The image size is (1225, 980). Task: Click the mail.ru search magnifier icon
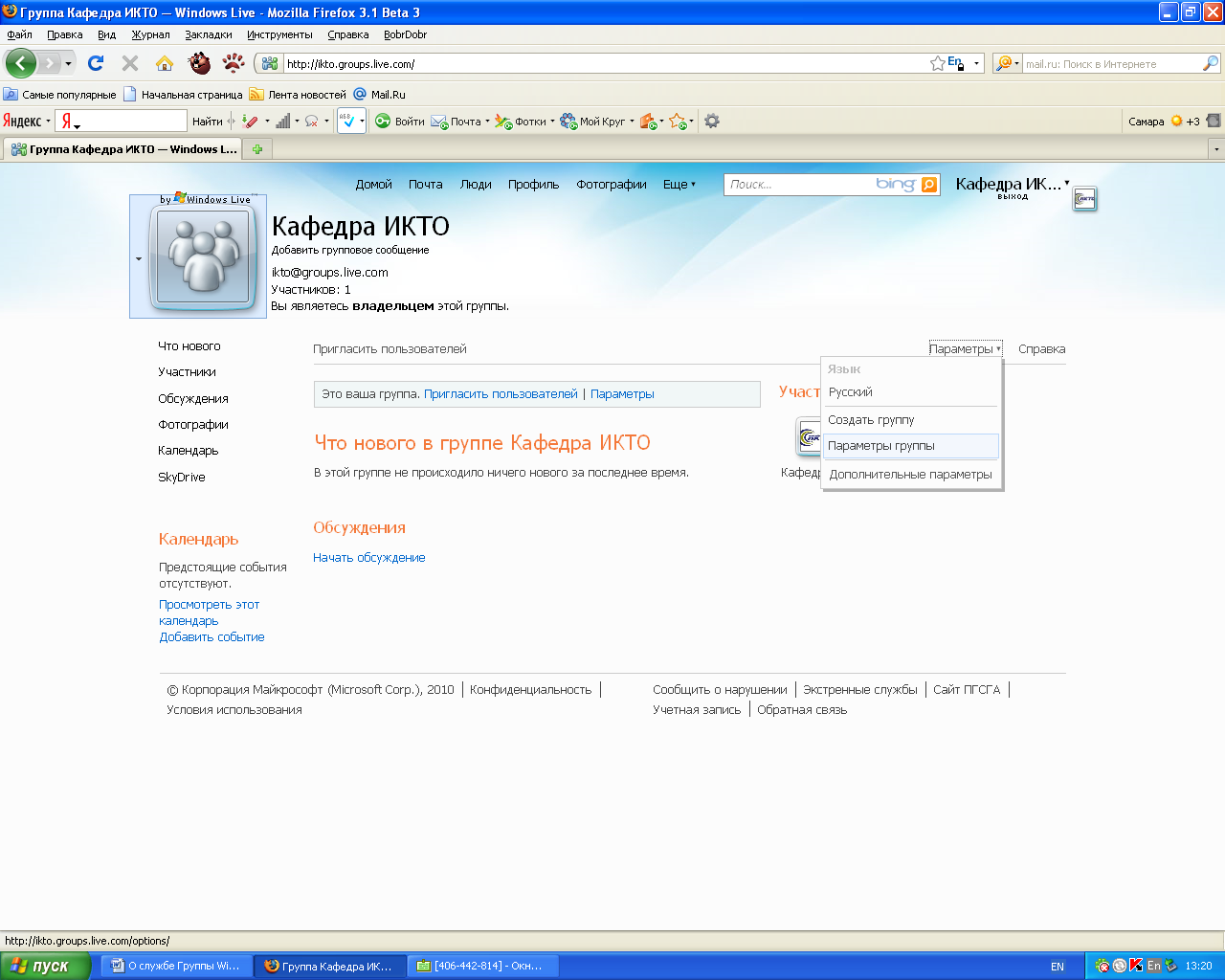point(1211,63)
